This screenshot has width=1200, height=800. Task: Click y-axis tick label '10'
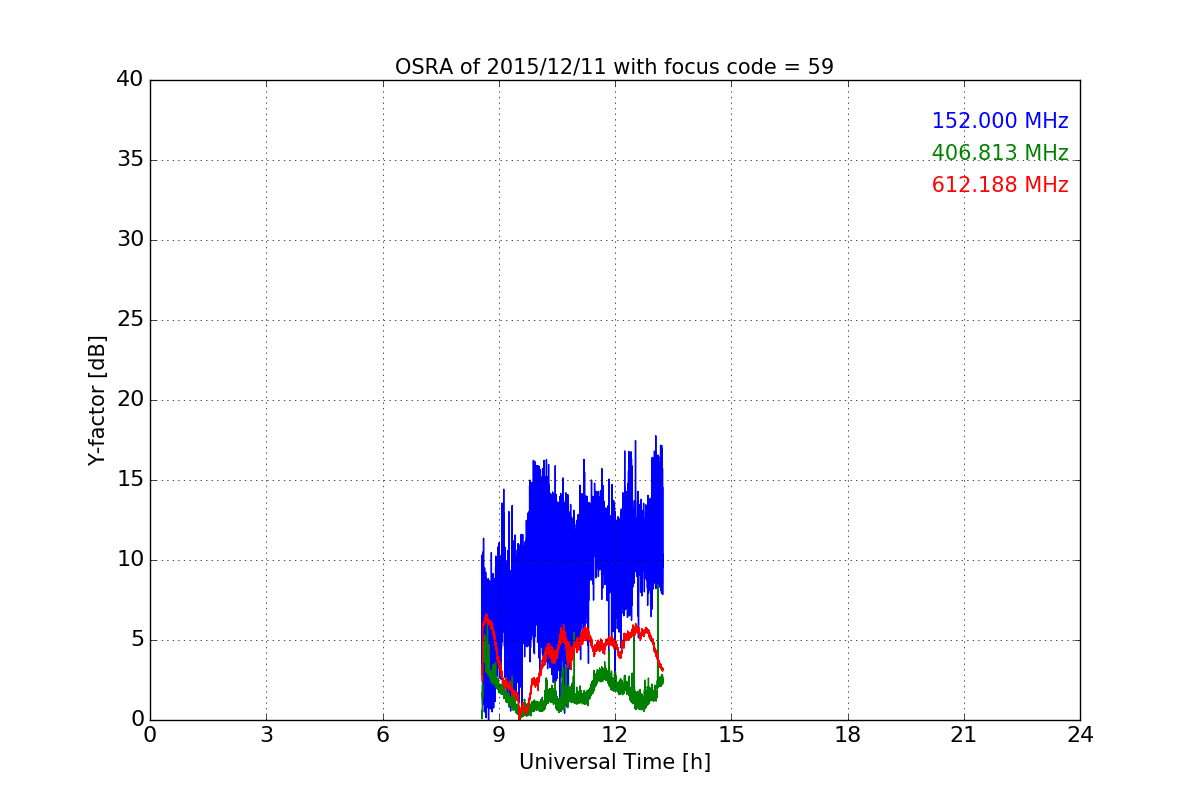coord(130,560)
